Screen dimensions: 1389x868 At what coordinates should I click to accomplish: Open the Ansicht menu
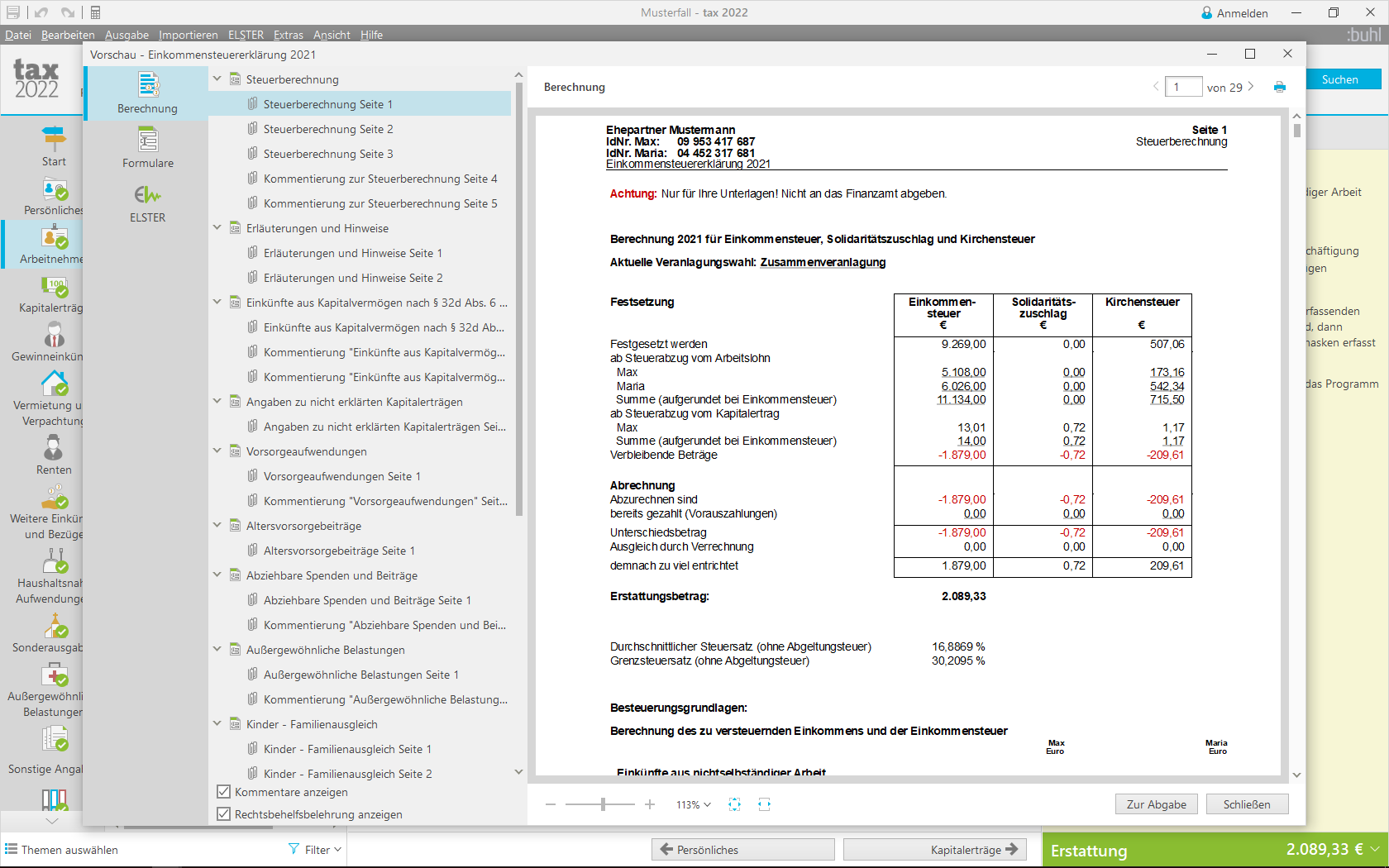(332, 35)
